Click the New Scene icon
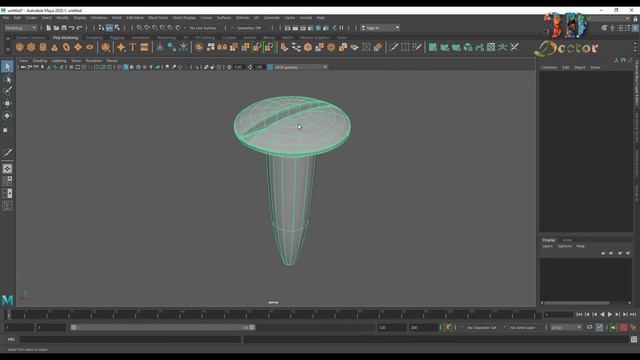 [49, 28]
